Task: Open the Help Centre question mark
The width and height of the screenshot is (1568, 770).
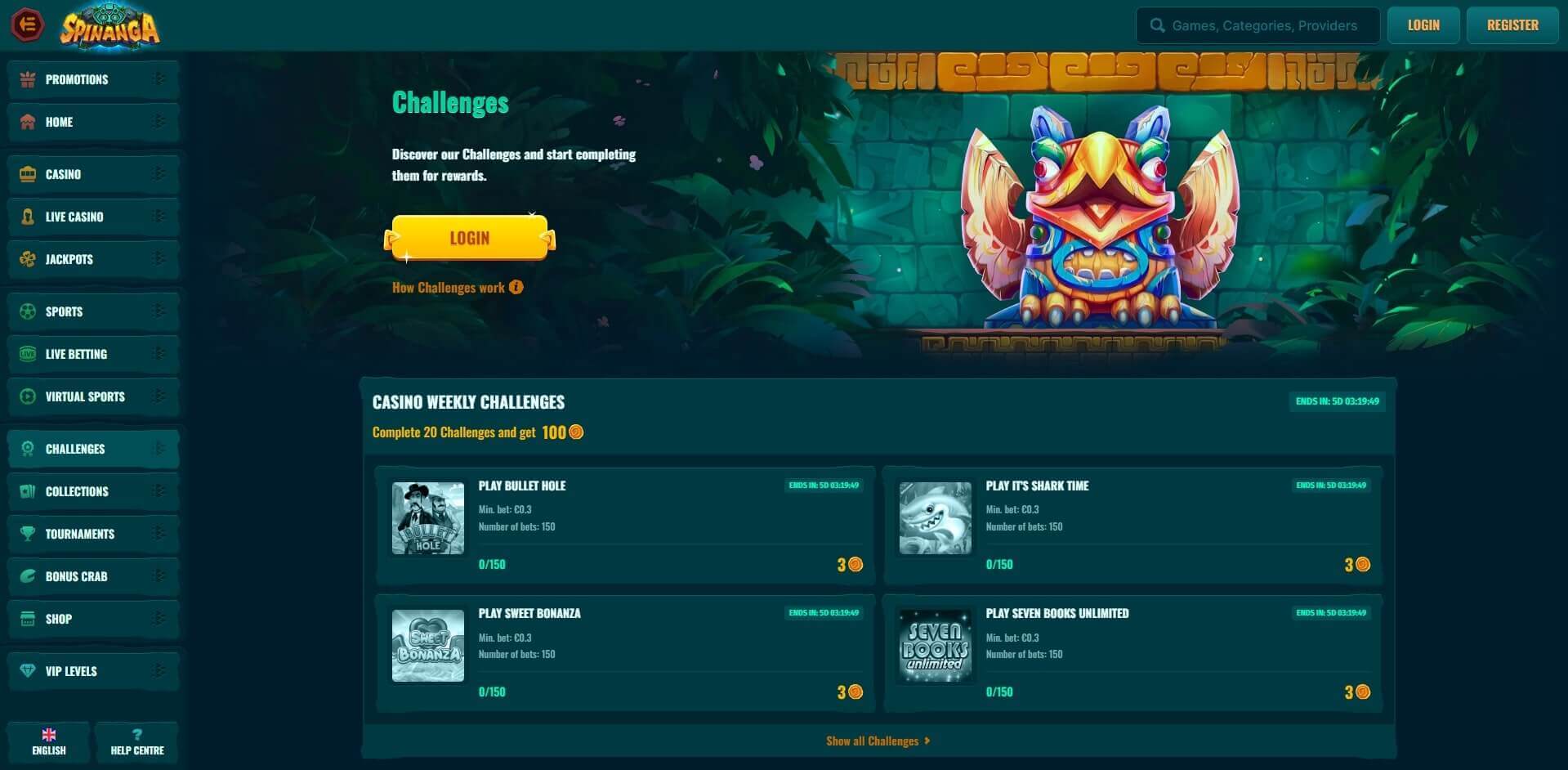Action: pos(137,734)
